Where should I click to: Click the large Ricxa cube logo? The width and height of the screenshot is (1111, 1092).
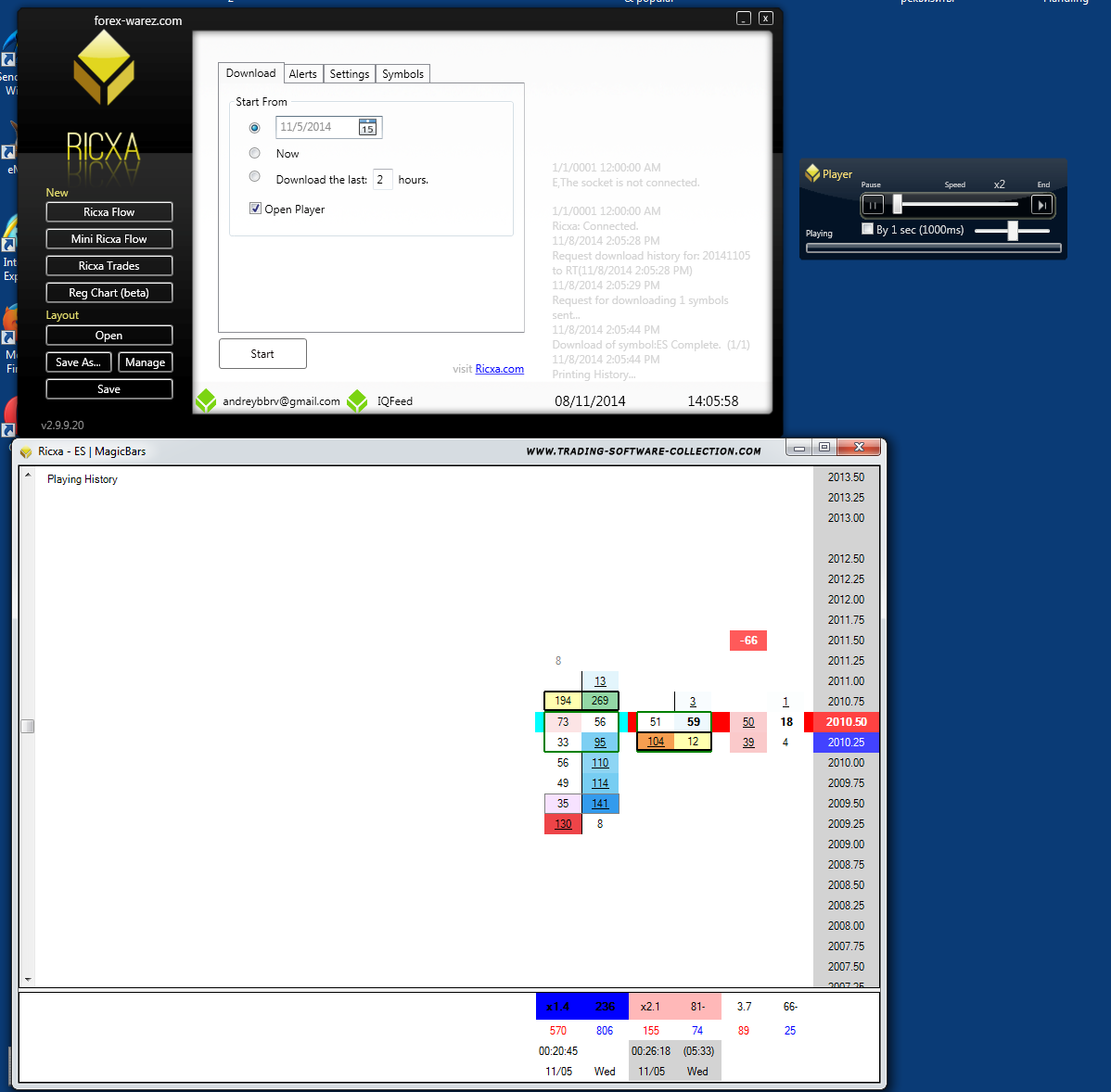click(x=104, y=68)
